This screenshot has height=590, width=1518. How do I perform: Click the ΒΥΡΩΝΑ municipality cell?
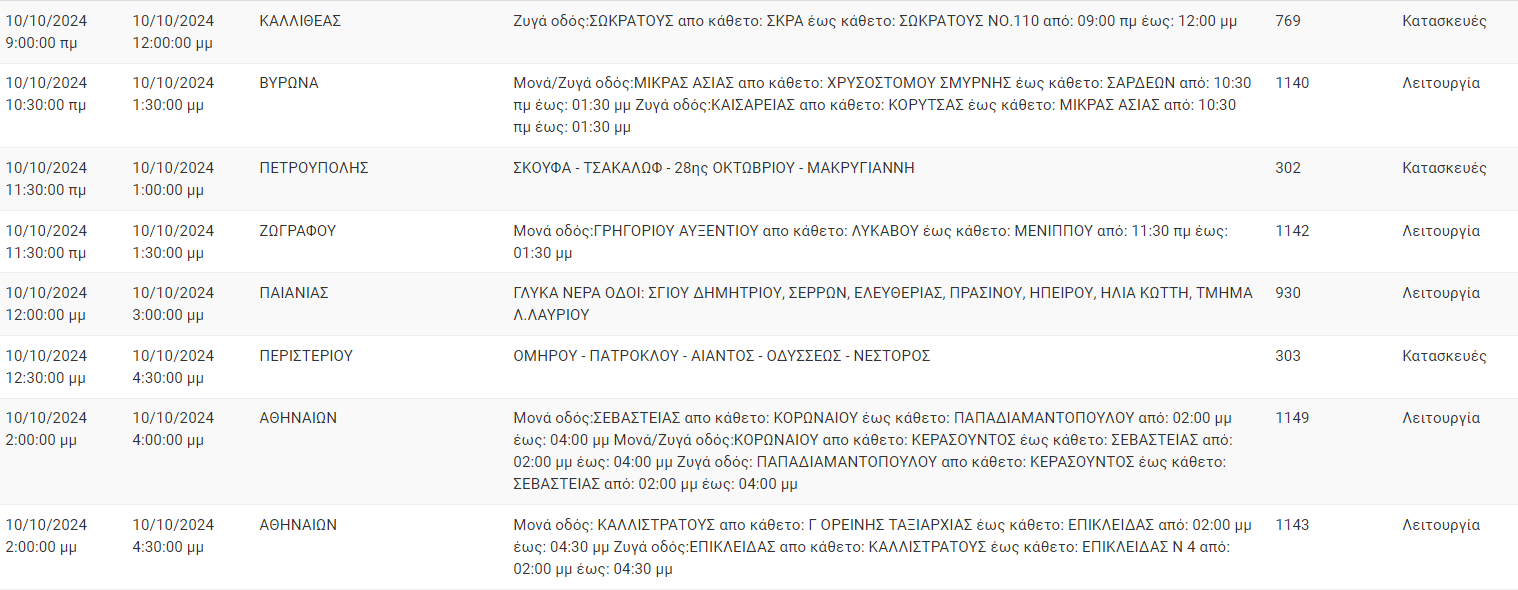point(289,83)
